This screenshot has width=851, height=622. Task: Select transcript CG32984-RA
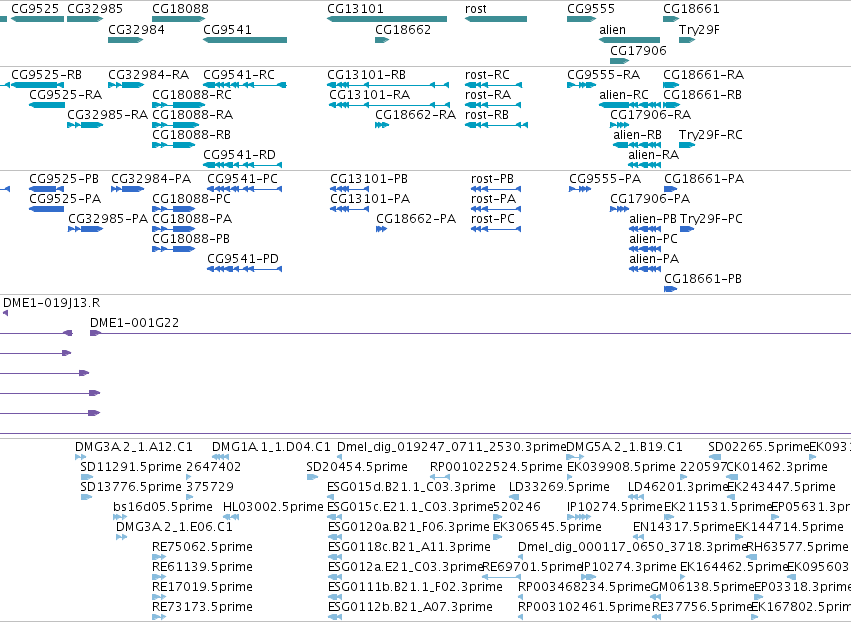click(126, 85)
